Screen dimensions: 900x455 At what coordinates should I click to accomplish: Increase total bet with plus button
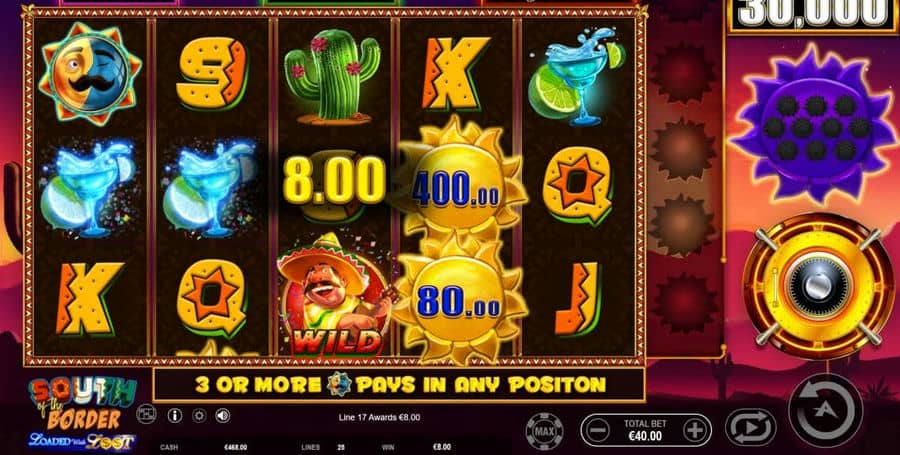(x=695, y=430)
